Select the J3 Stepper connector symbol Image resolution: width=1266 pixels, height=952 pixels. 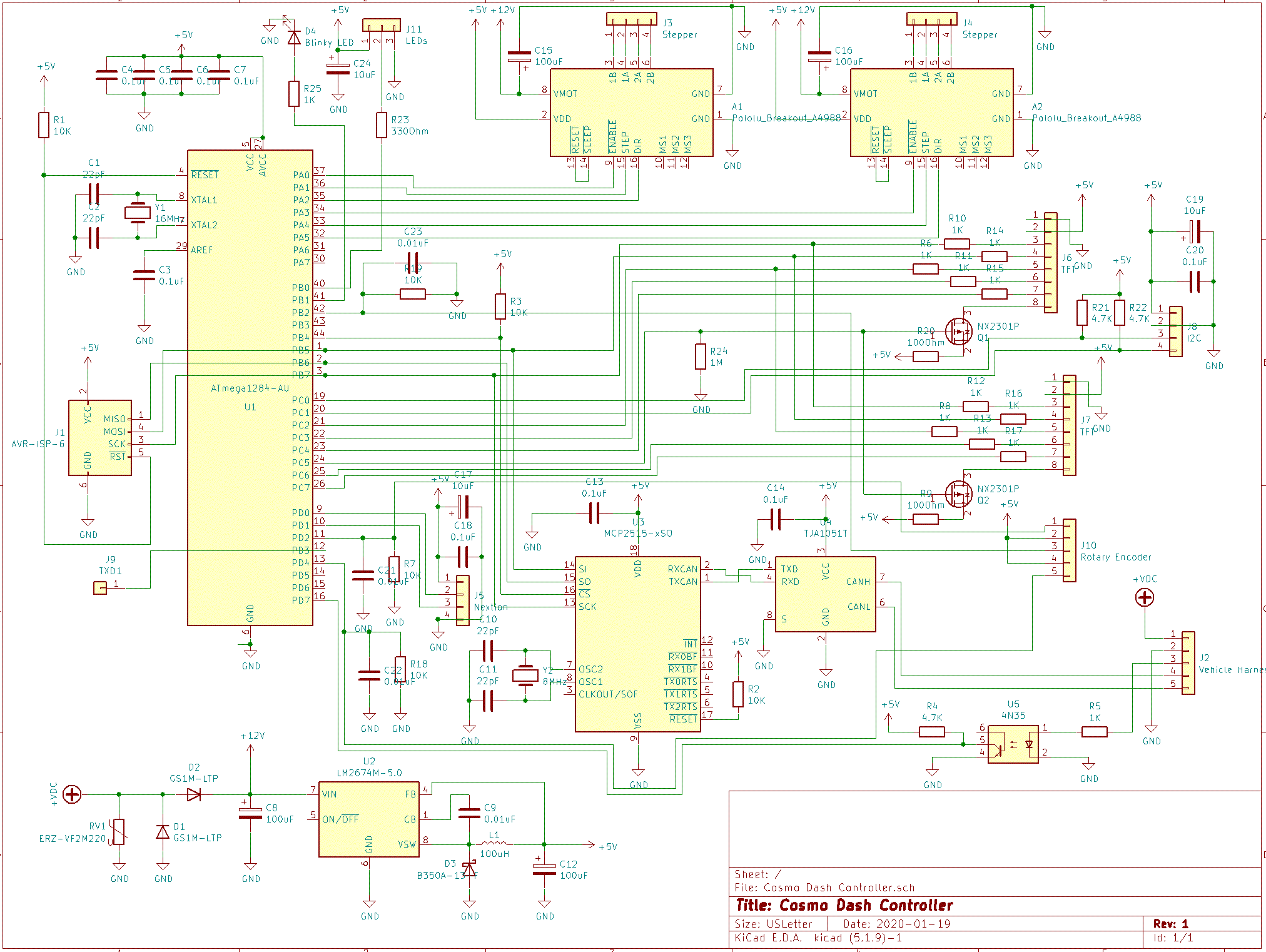[x=632, y=19]
